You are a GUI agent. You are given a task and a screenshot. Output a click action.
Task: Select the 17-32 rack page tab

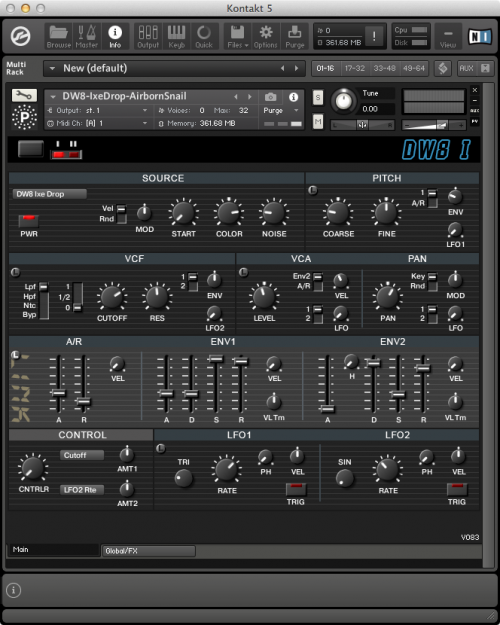click(354, 69)
